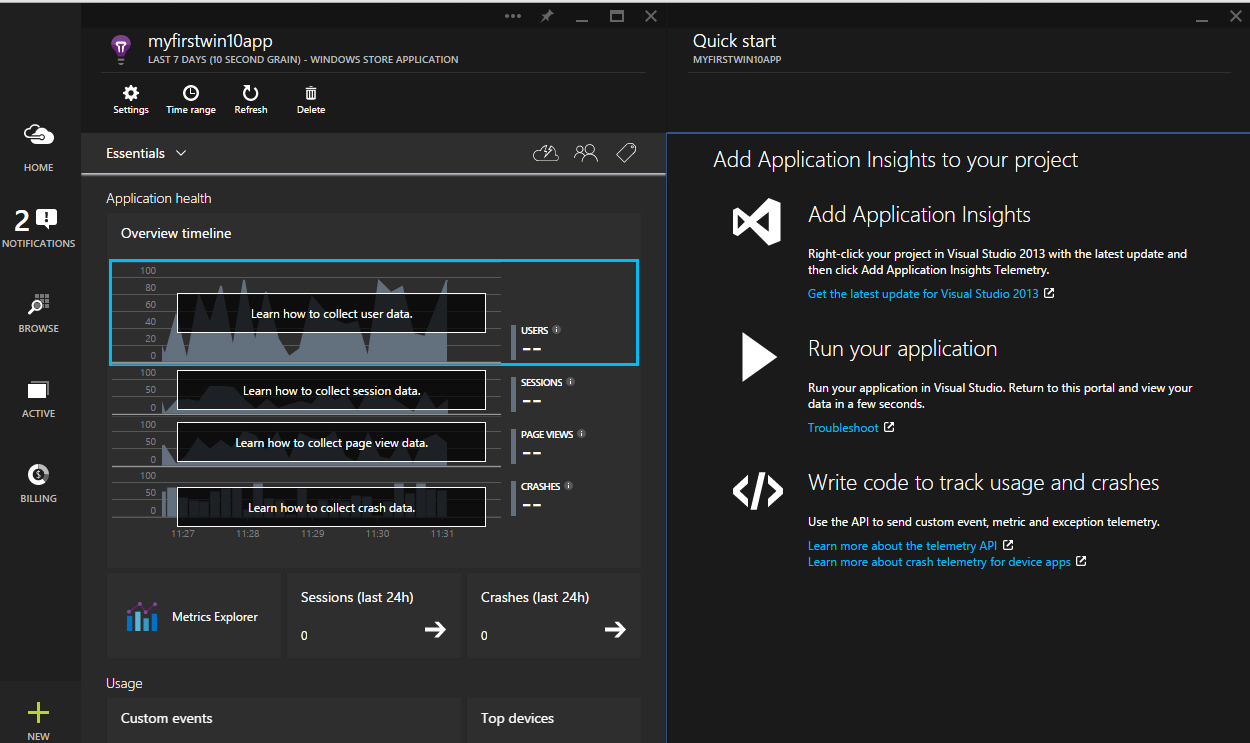This screenshot has width=1250, height=743.
Task: Click the Overview timeline heading
Action: point(176,233)
